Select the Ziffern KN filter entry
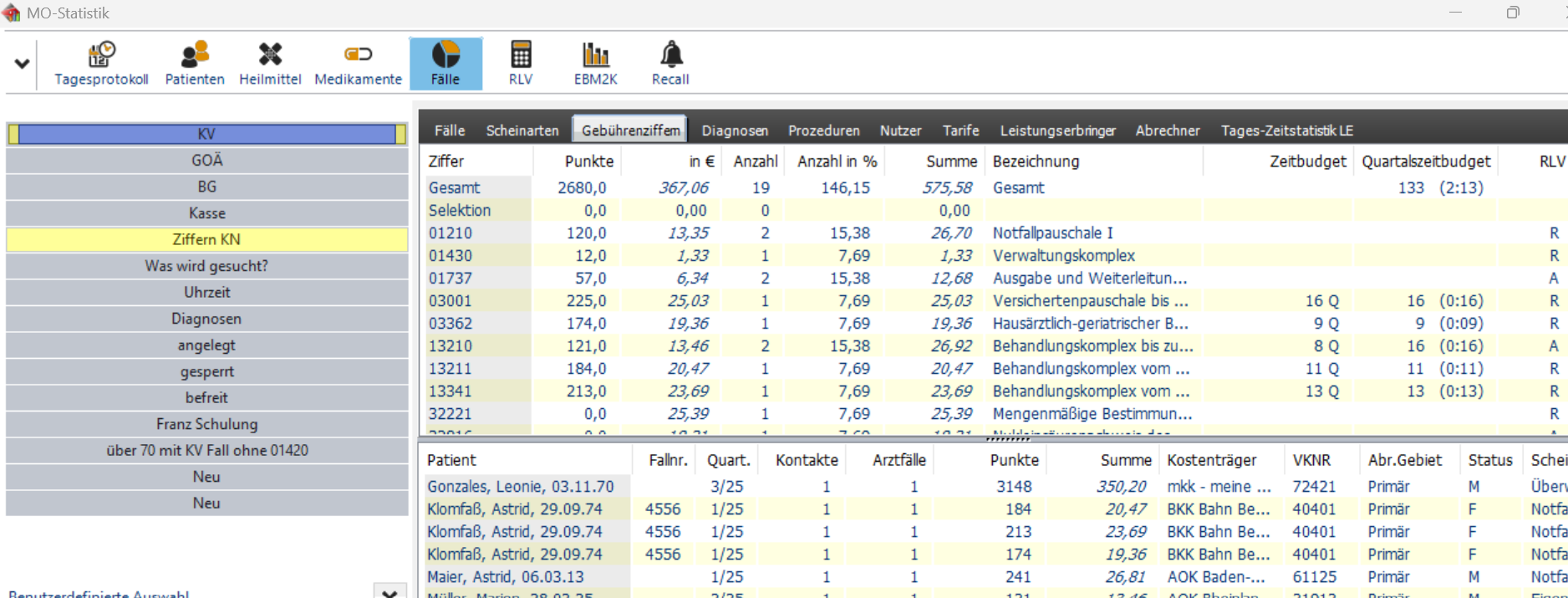1568x598 pixels. [x=206, y=240]
